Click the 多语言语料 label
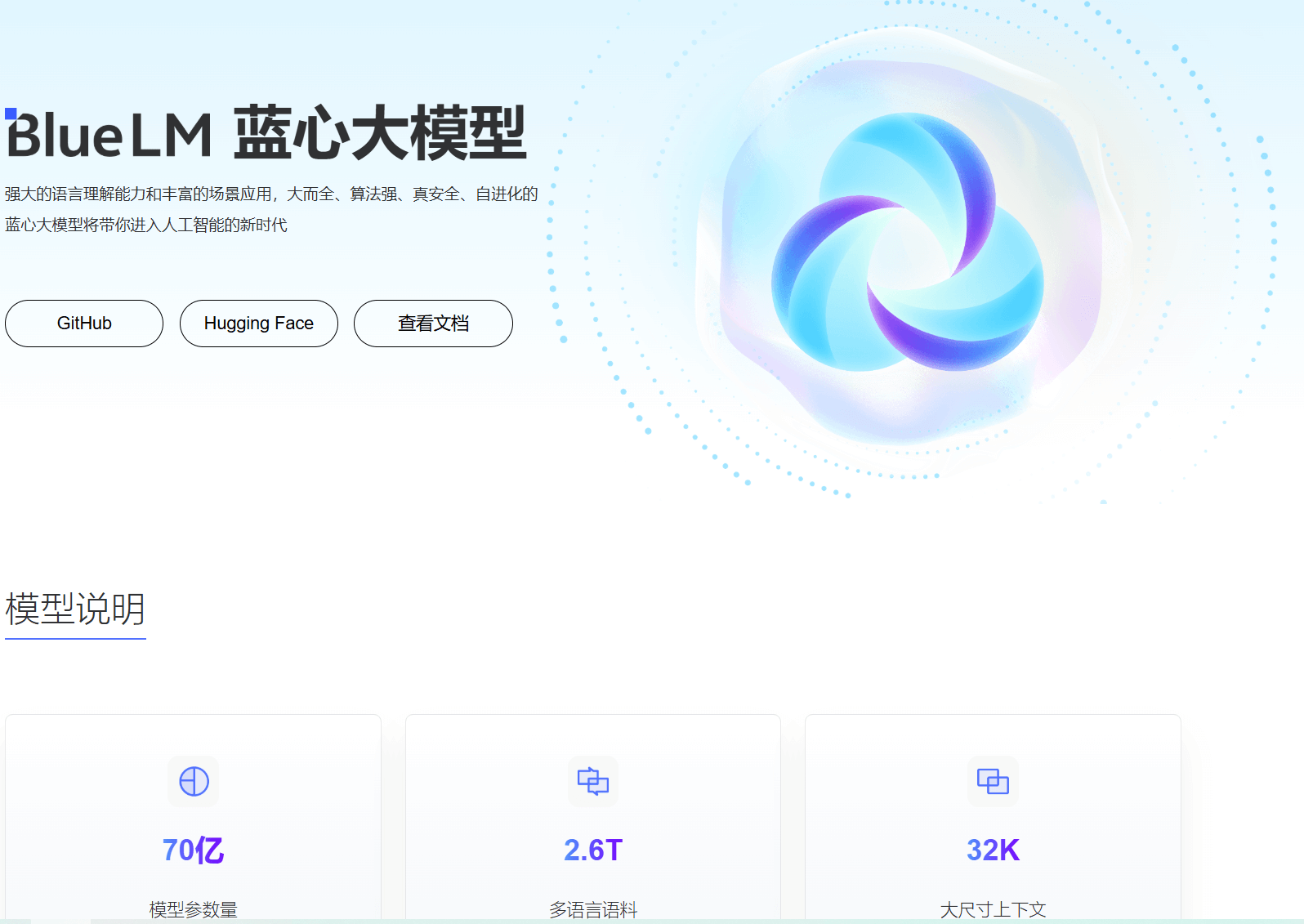This screenshot has height=924, width=1304. click(x=593, y=909)
